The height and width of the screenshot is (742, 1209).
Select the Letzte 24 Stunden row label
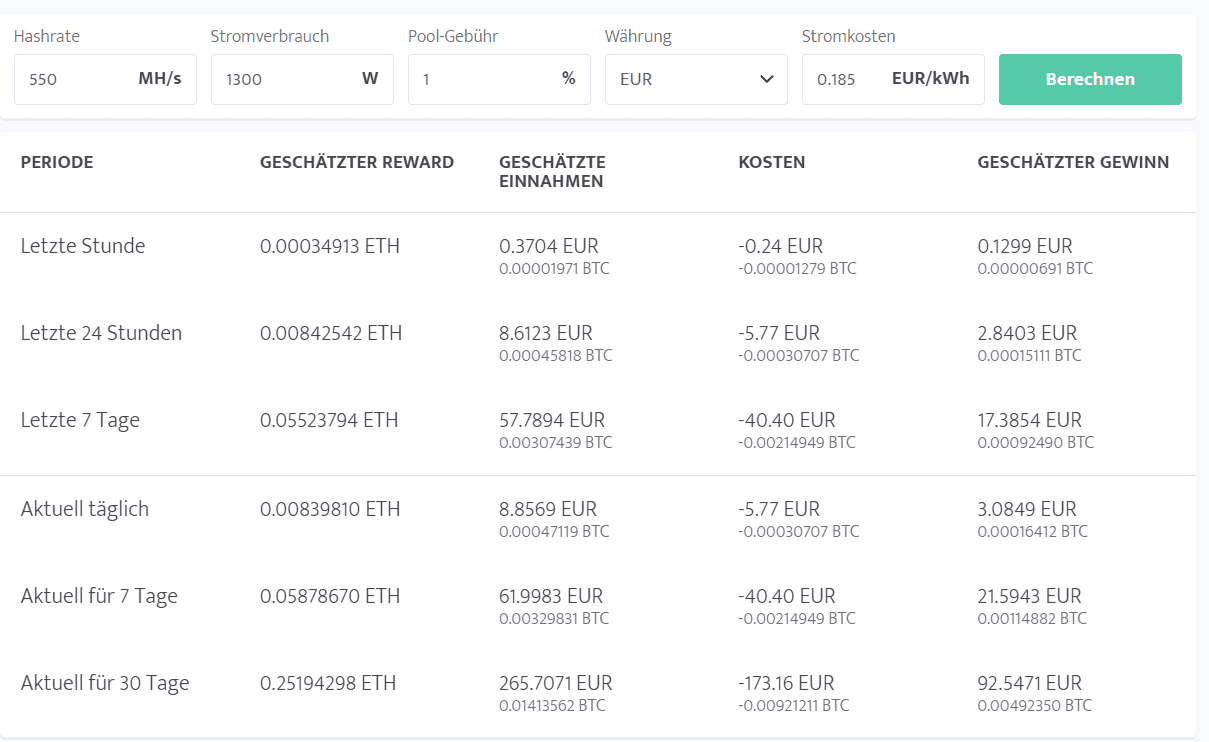pos(101,333)
